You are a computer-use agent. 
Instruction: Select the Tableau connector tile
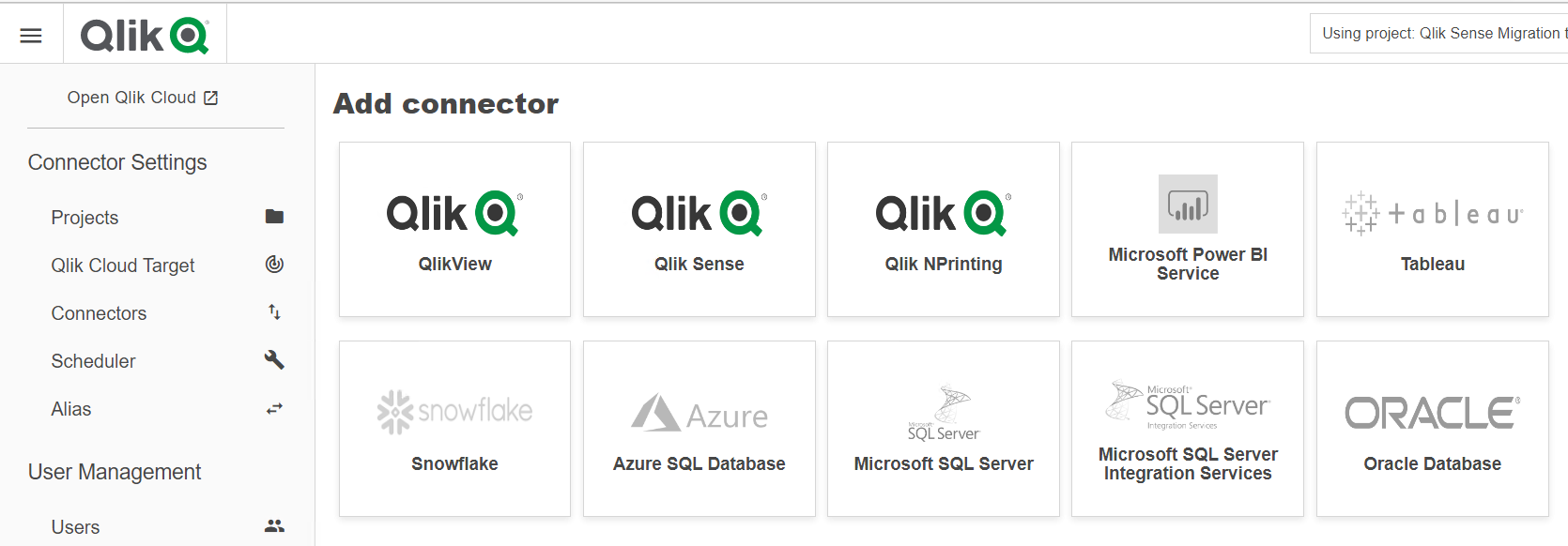pos(1431,229)
